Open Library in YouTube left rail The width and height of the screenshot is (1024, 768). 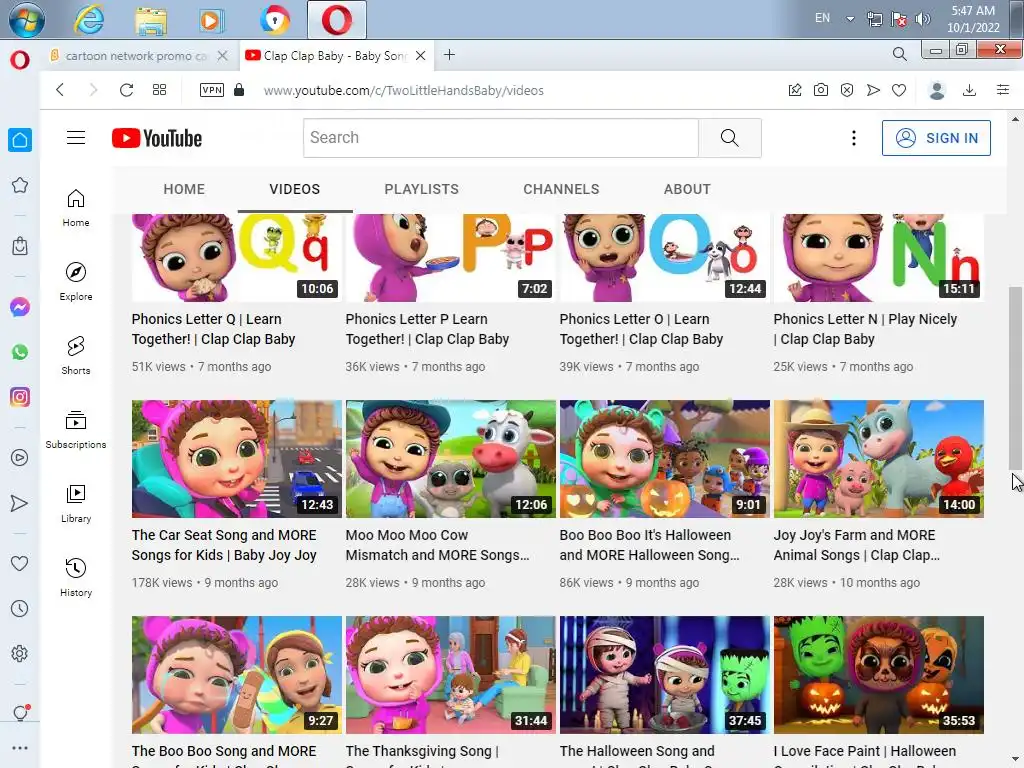click(x=76, y=504)
